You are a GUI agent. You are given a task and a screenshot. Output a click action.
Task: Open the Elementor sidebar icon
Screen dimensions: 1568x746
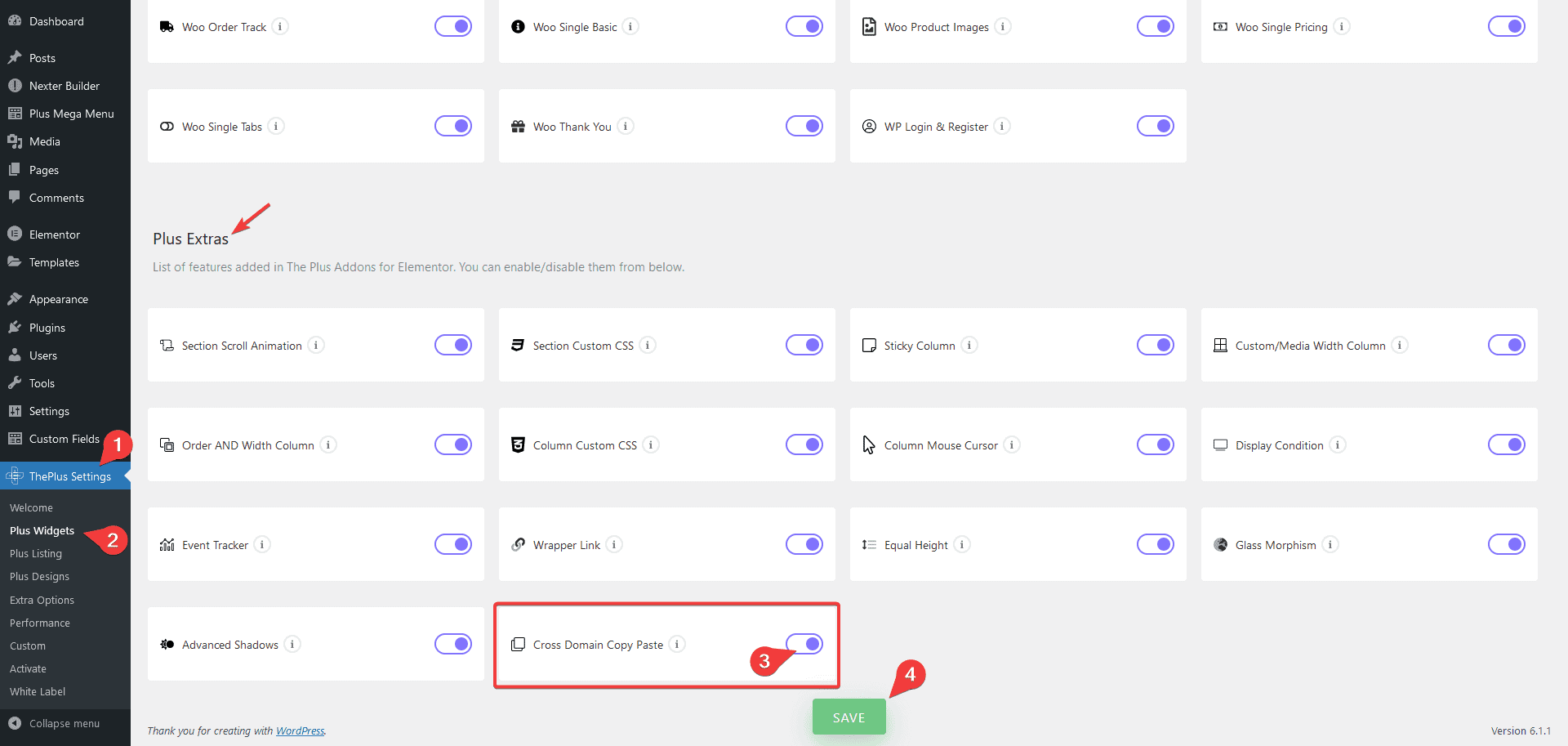(16, 234)
